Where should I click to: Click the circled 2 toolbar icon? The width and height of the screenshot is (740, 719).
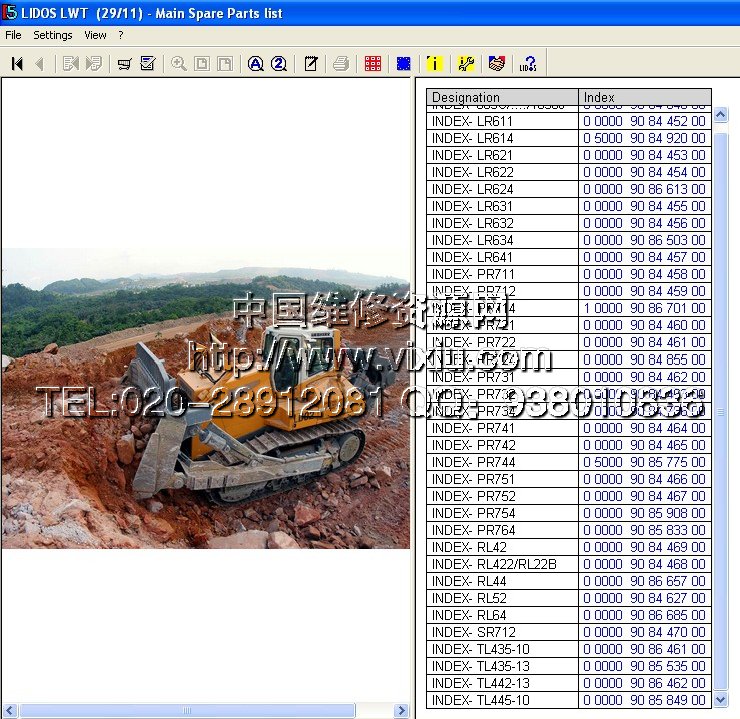pos(279,64)
